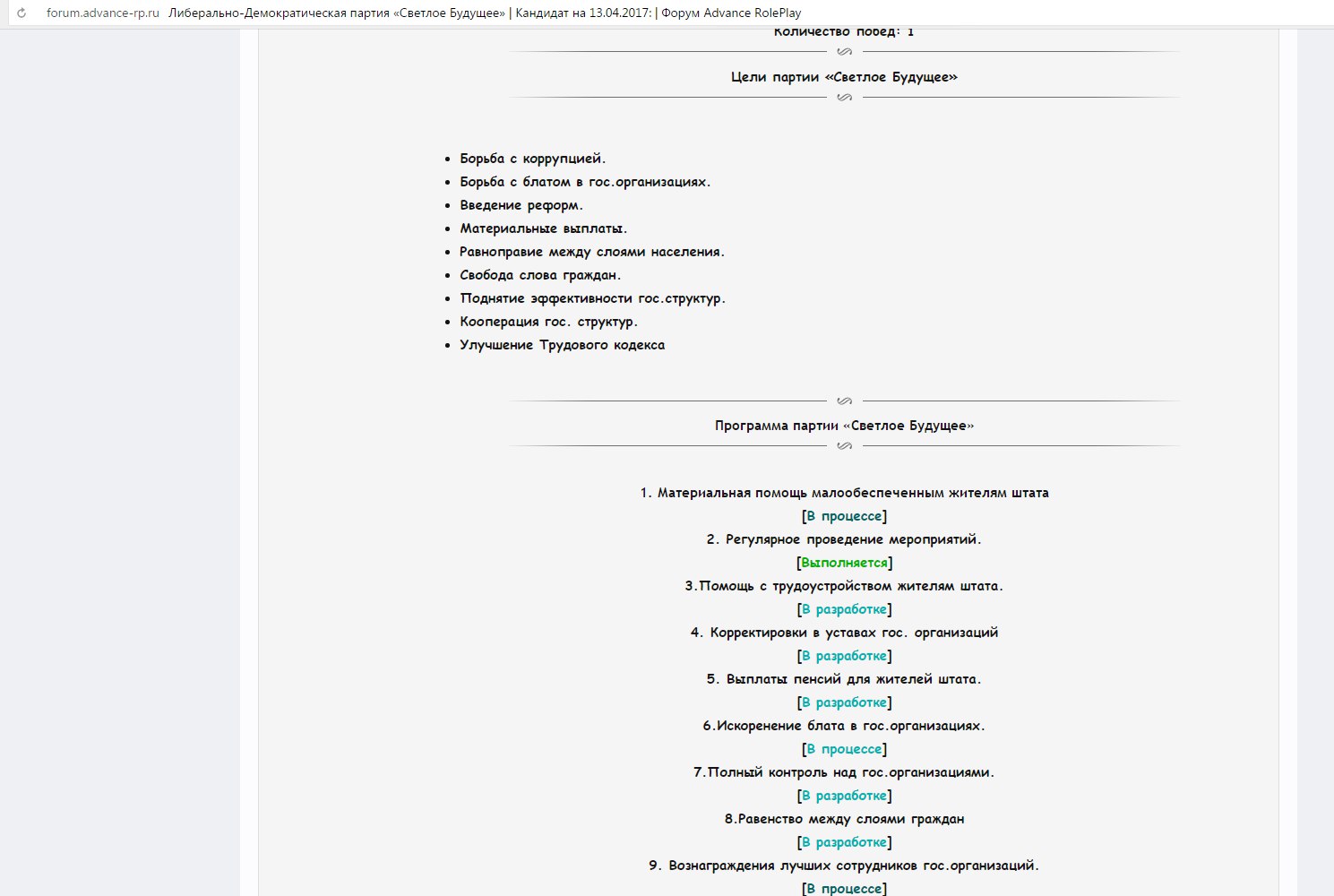Screen dimensions: 1334x896
Task: Click item '9. Вознаграждения лучших сотрудников гос.организаций.'
Action: coord(844,866)
